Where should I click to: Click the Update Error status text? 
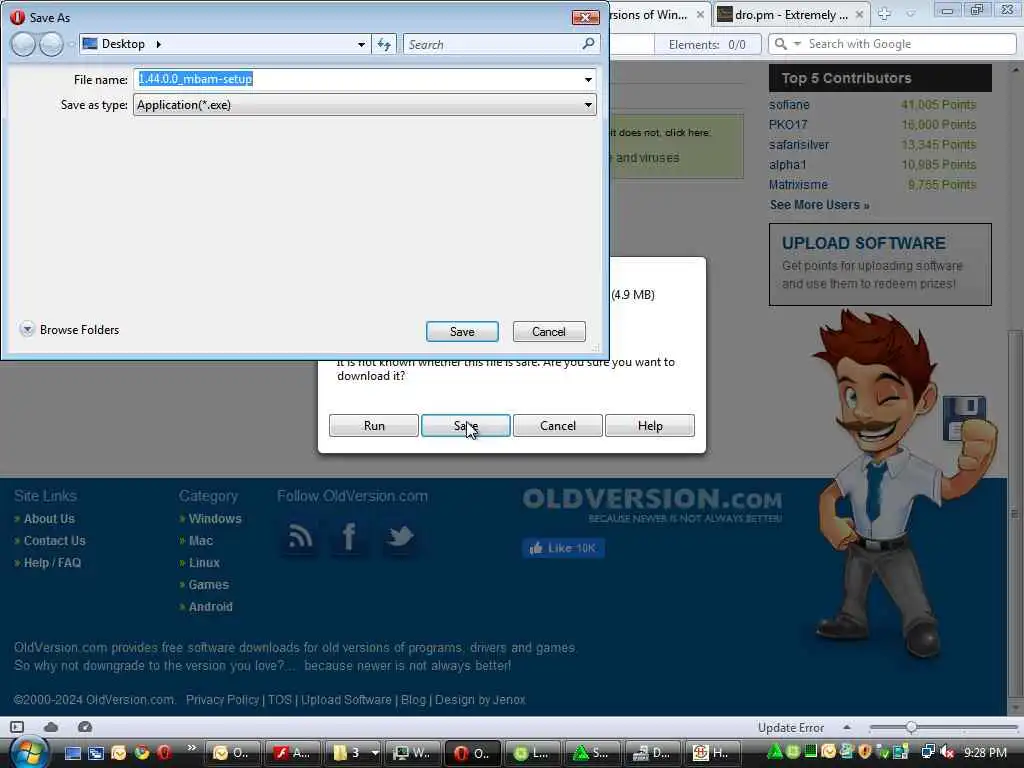point(791,728)
